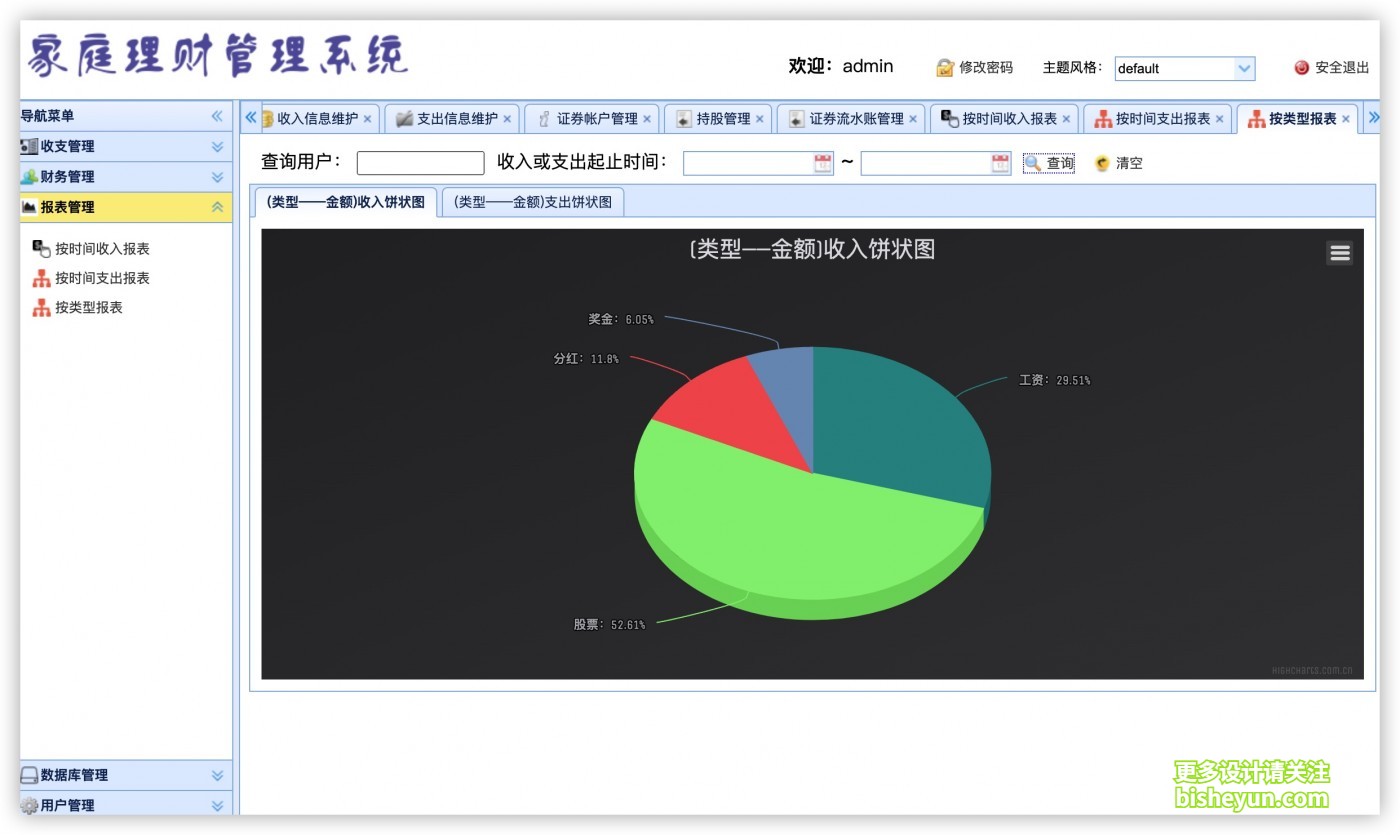Click the magnifier icon on 查询 button
1400x835 pixels.
pos(1033,162)
